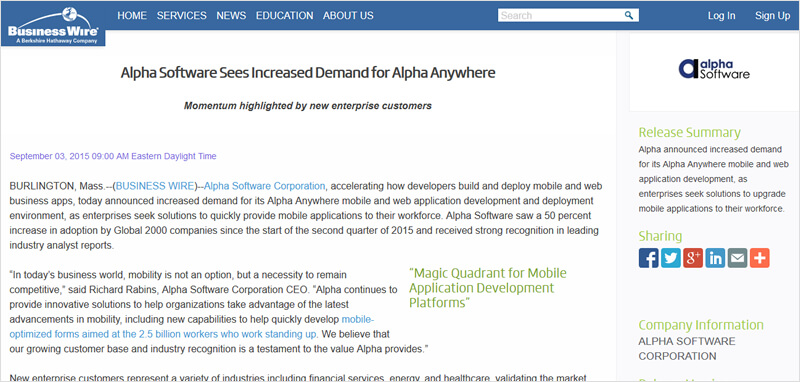This screenshot has width=800, height=382.
Task: Click the subtitle 'Momentum highlighted by new enterprise customers'
Action: point(308,106)
